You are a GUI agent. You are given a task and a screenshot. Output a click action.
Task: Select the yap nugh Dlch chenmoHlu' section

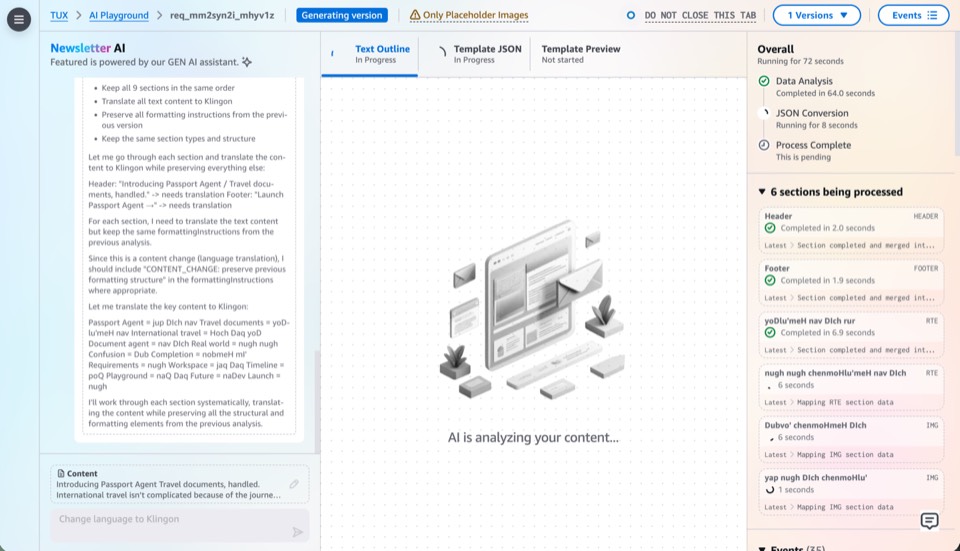coord(851,492)
